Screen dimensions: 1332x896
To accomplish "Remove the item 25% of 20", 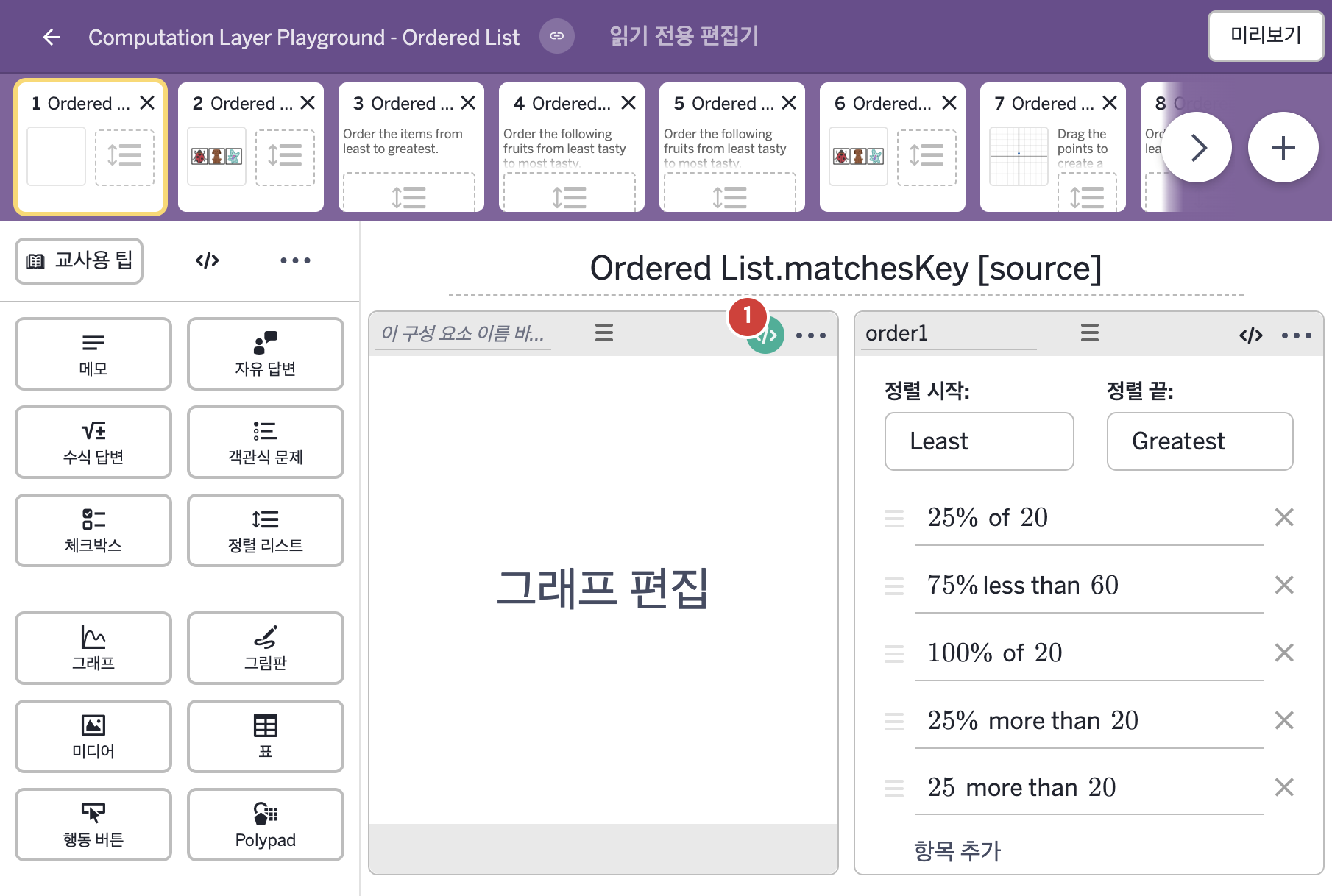I will (1284, 517).
